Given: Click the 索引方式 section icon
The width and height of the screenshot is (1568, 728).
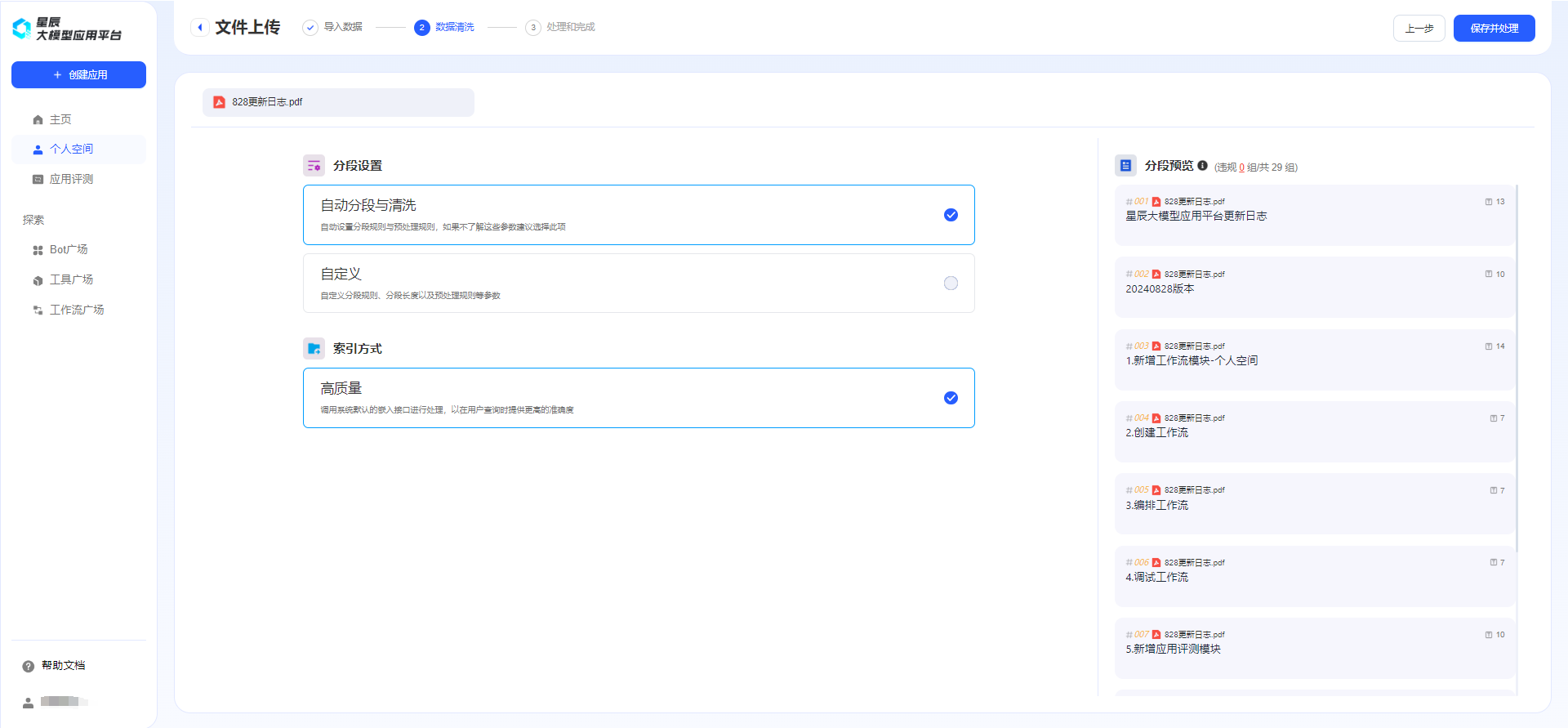Looking at the screenshot, I should (314, 349).
